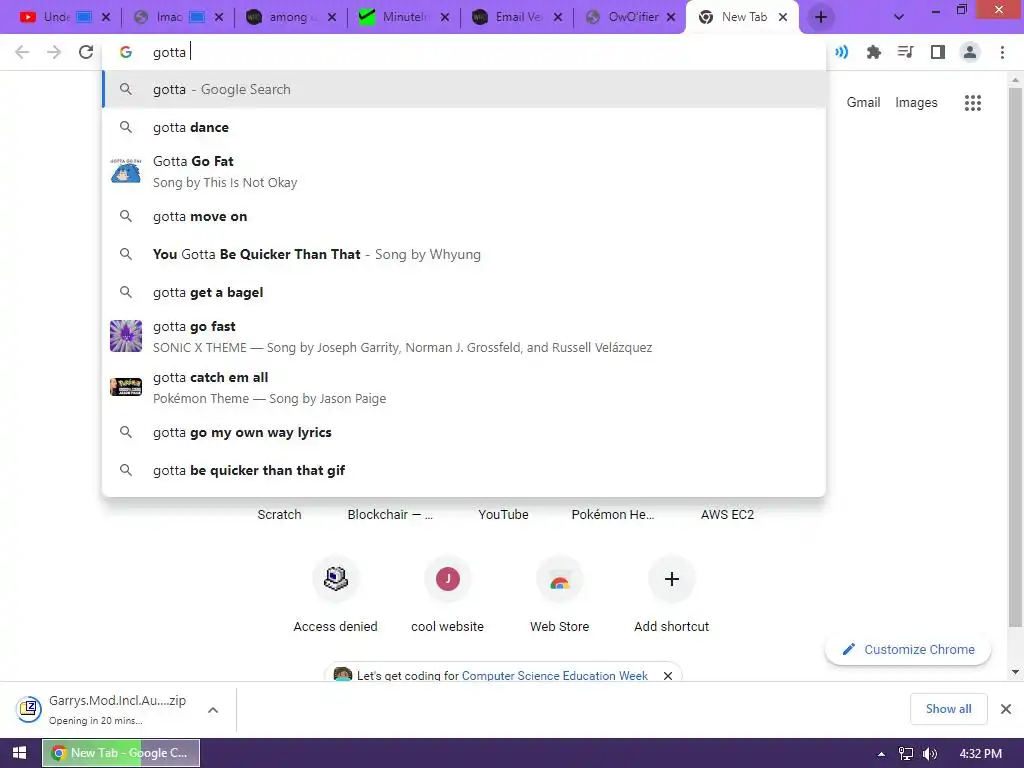Click the Google G icon in address bar
Viewport: 1024px width, 768px height.
click(x=126, y=52)
